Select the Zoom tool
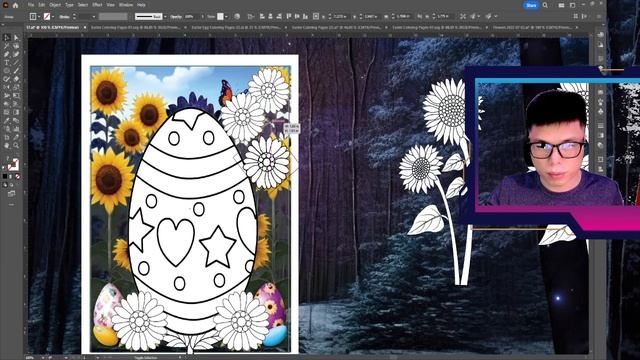This screenshot has width=640, height=360. [16, 145]
